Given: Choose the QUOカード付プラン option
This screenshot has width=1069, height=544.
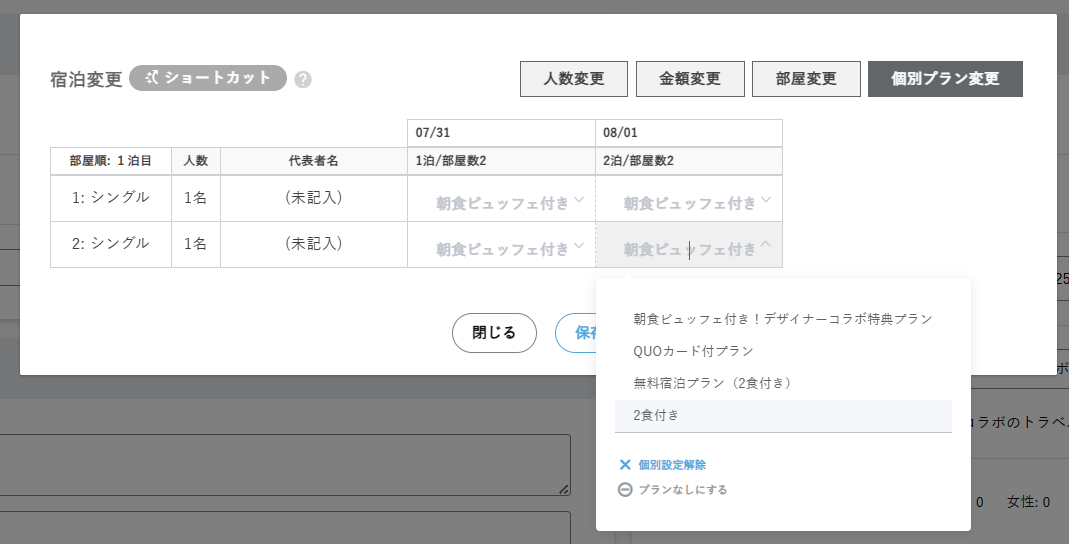Looking at the screenshot, I should coord(693,351).
